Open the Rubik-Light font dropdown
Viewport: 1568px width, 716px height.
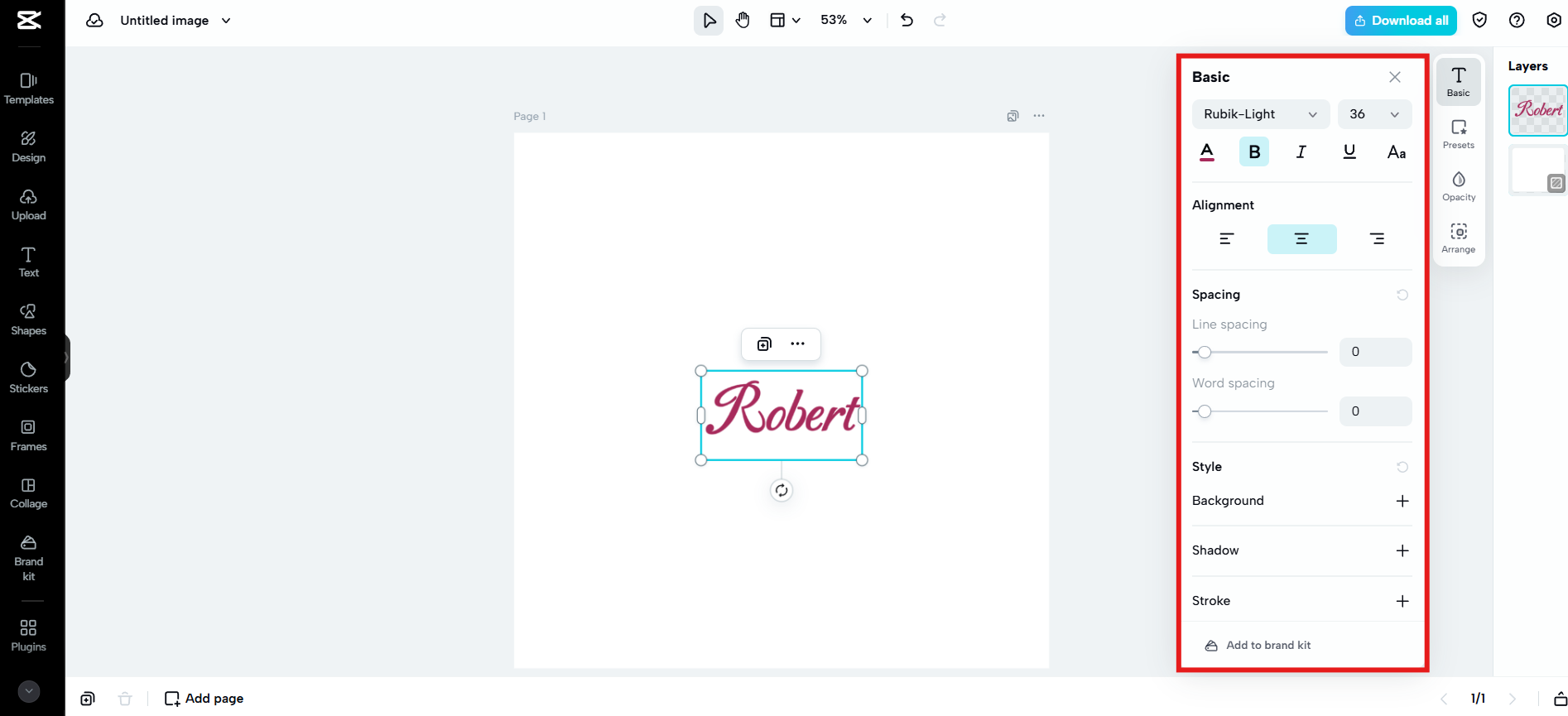1261,114
